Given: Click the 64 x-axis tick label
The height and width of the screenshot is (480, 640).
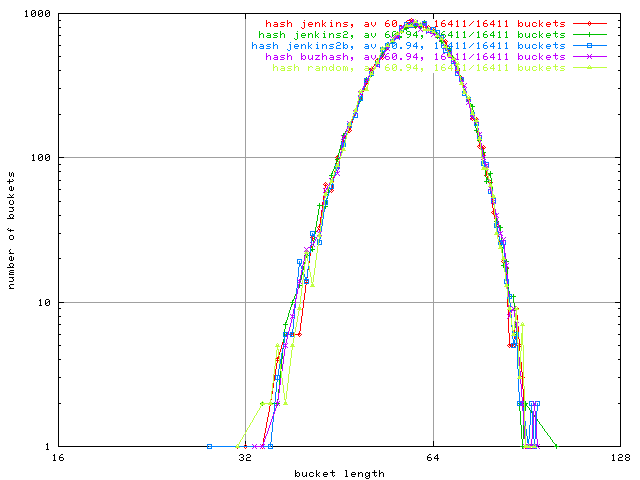Looking at the screenshot, I should [x=433, y=459].
